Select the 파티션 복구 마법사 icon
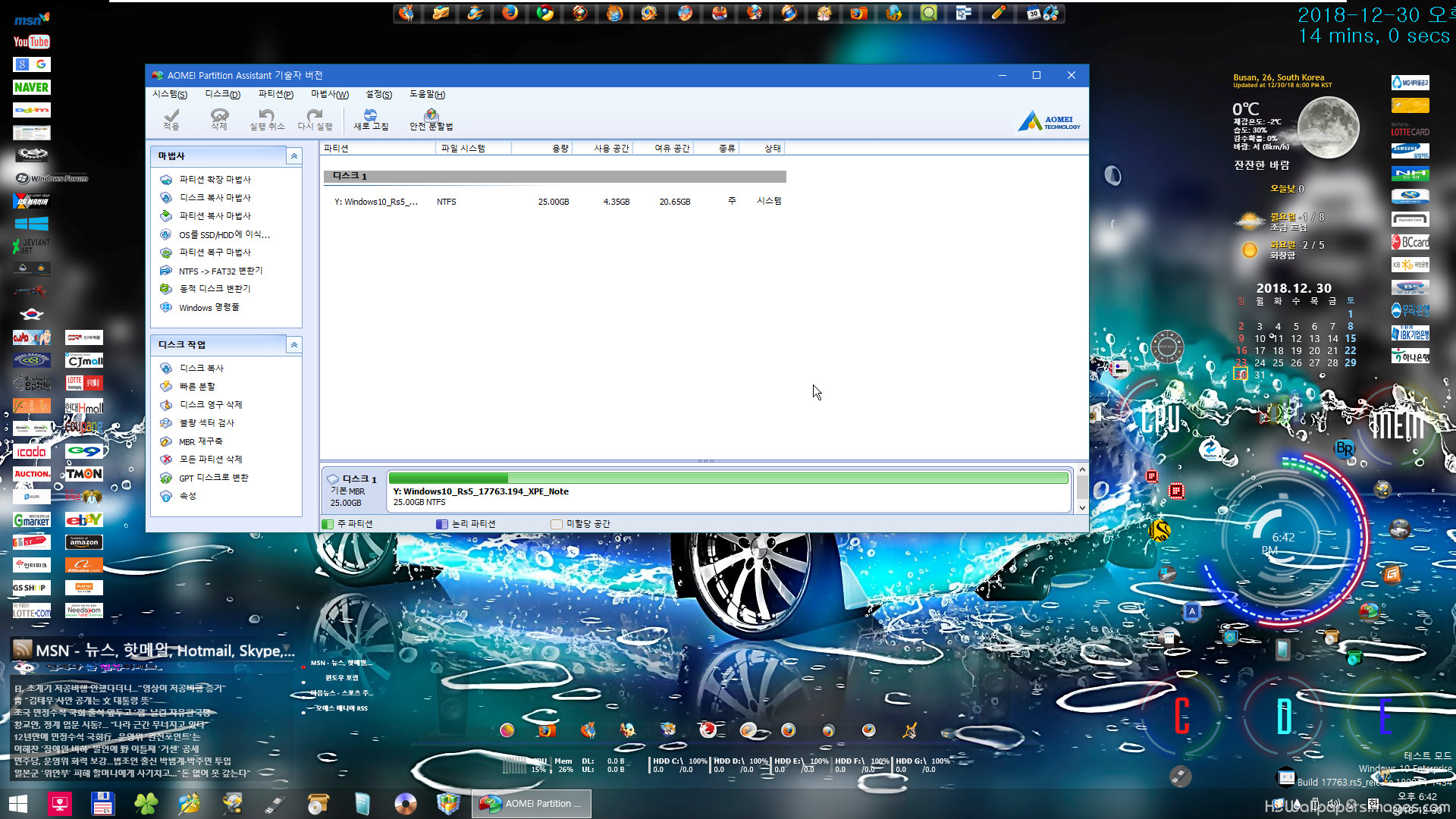 167,252
